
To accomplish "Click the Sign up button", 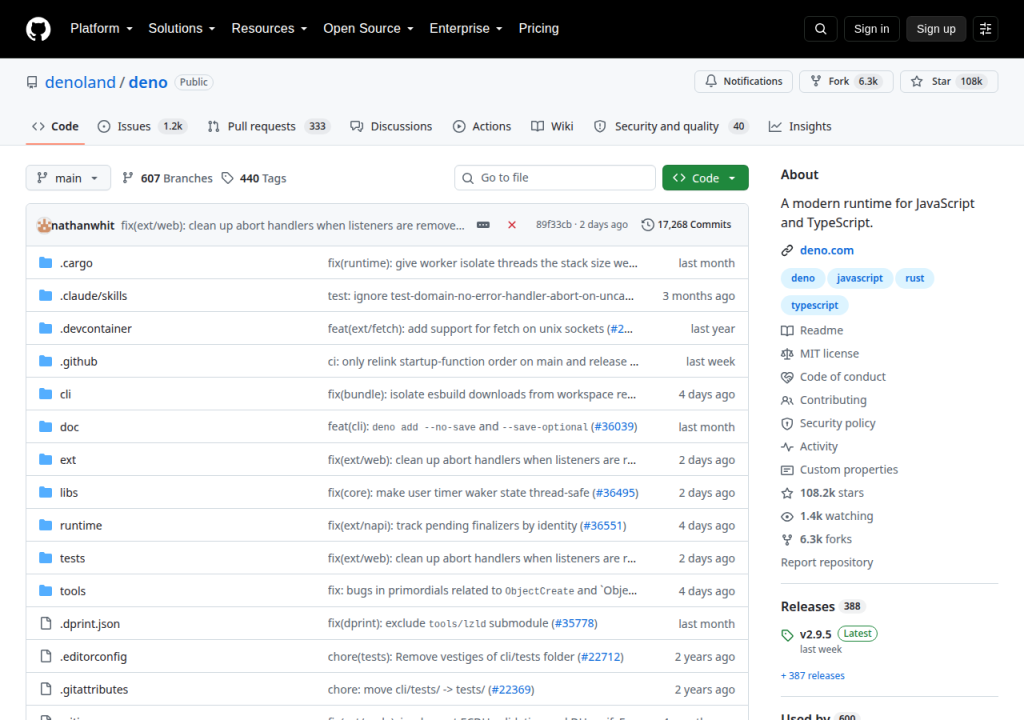I will 936,29.
